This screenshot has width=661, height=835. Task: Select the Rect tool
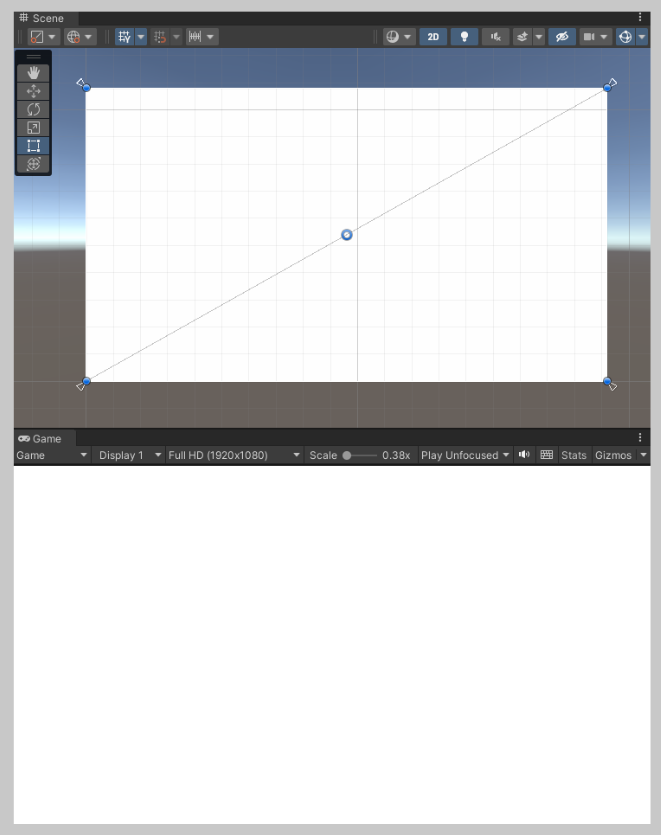(x=34, y=145)
